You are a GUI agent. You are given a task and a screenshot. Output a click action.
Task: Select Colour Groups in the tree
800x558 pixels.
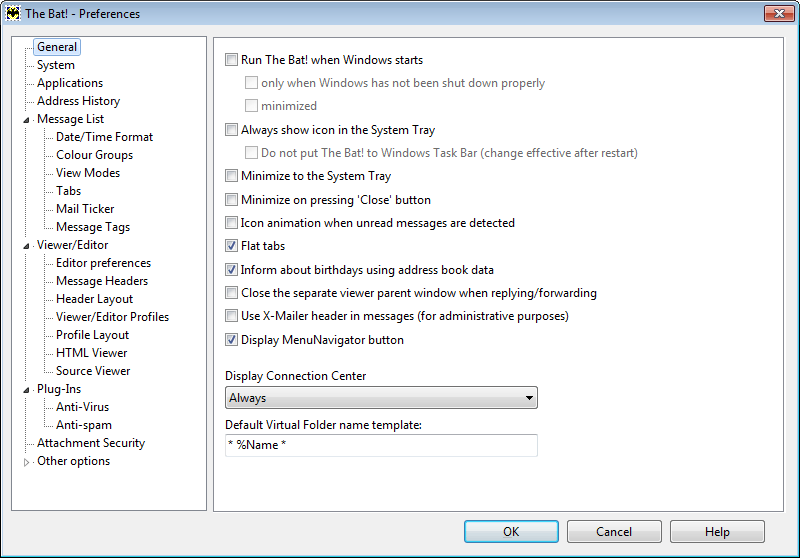pos(94,155)
